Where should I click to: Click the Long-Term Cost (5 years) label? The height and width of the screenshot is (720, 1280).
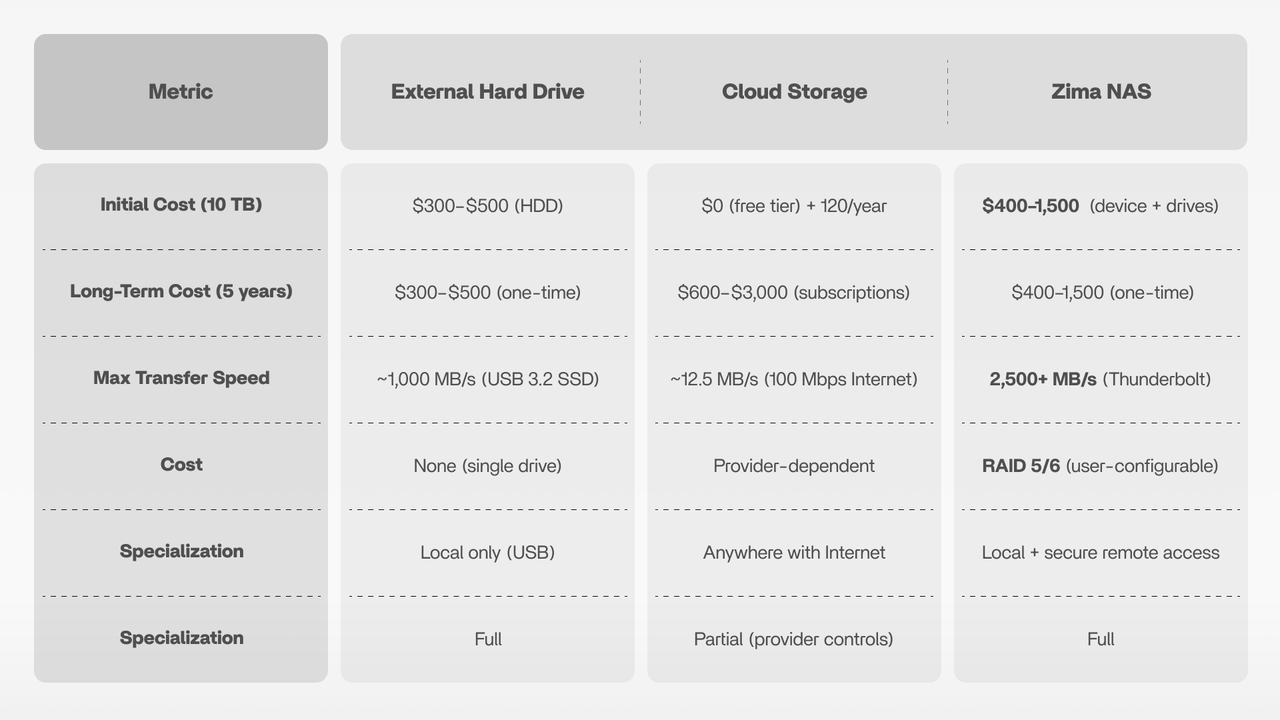coord(181,292)
